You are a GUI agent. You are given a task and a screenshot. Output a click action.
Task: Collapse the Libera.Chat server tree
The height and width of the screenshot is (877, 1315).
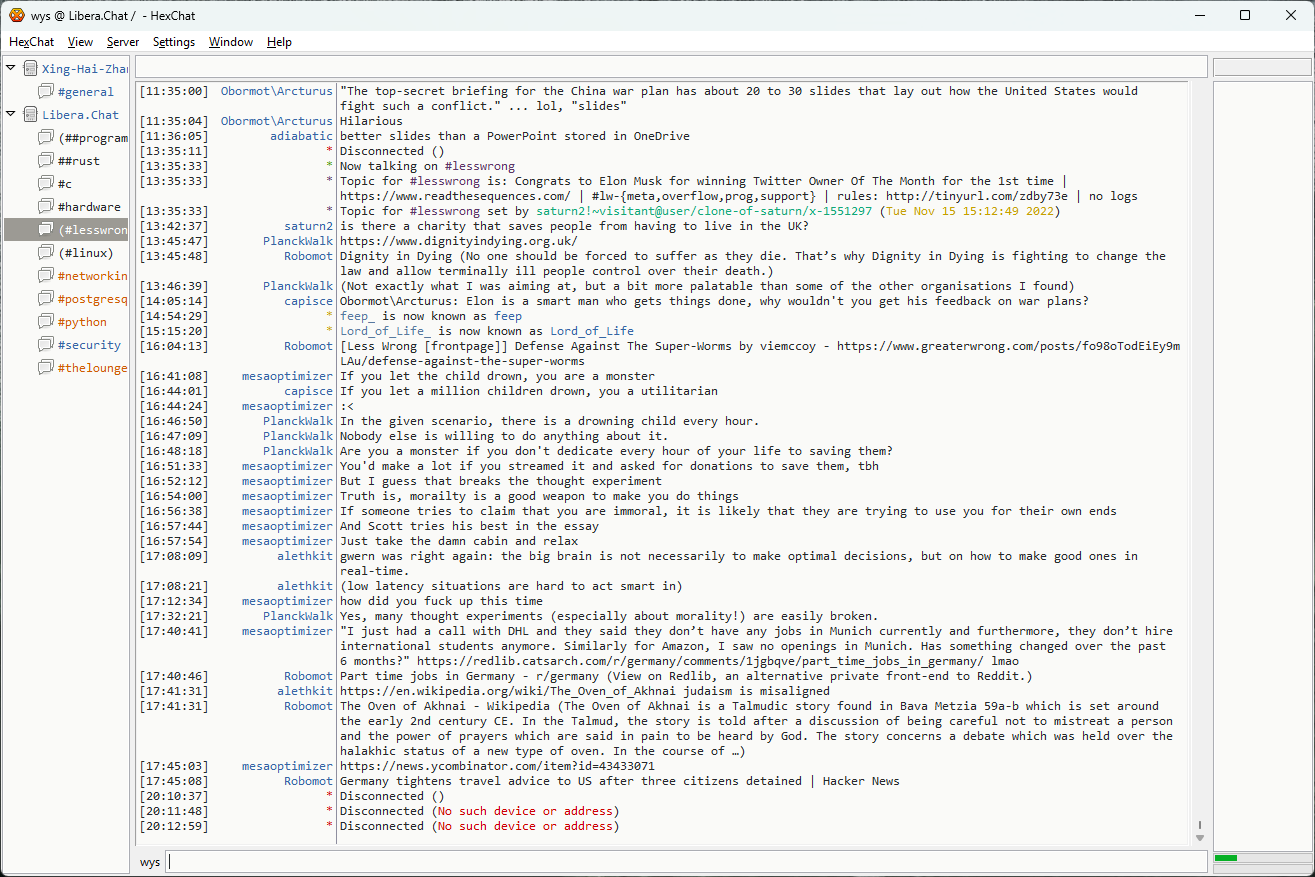[x=11, y=115]
